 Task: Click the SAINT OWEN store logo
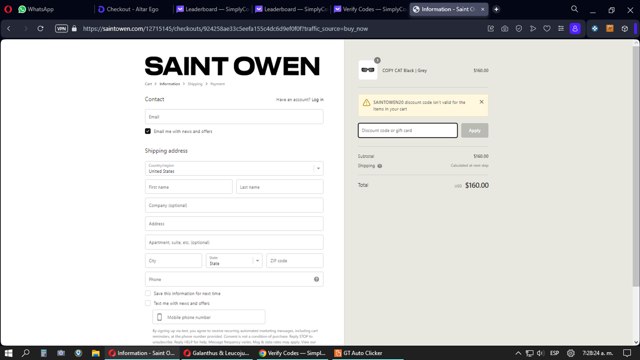[x=232, y=66]
